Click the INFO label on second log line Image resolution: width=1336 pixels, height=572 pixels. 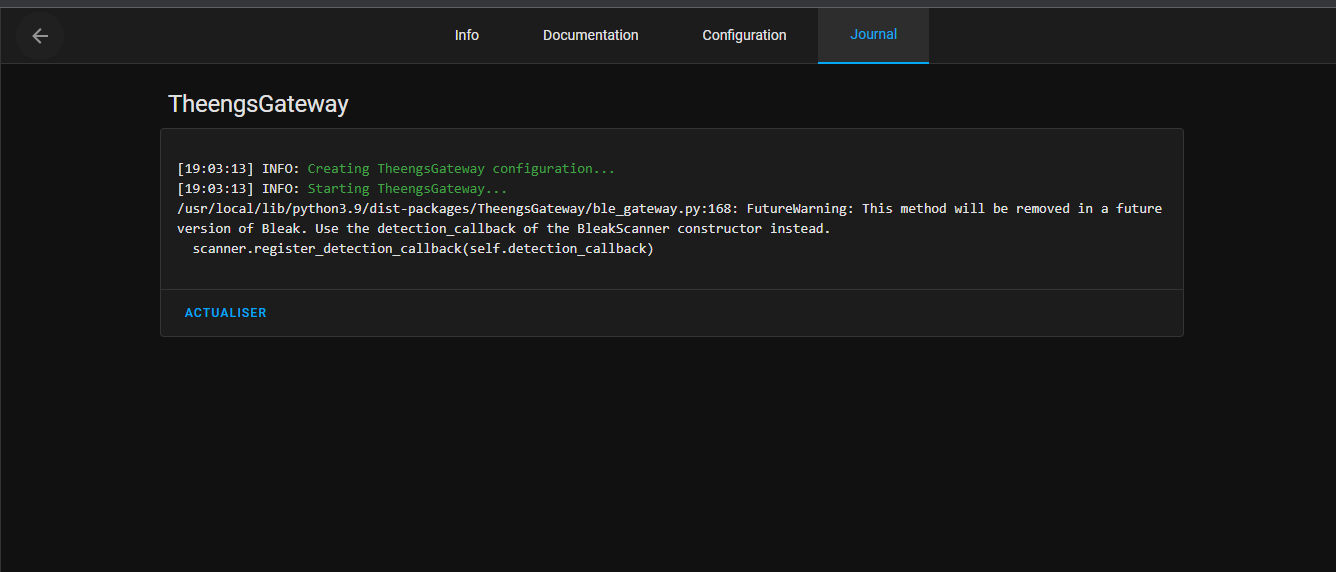click(280, 189)
